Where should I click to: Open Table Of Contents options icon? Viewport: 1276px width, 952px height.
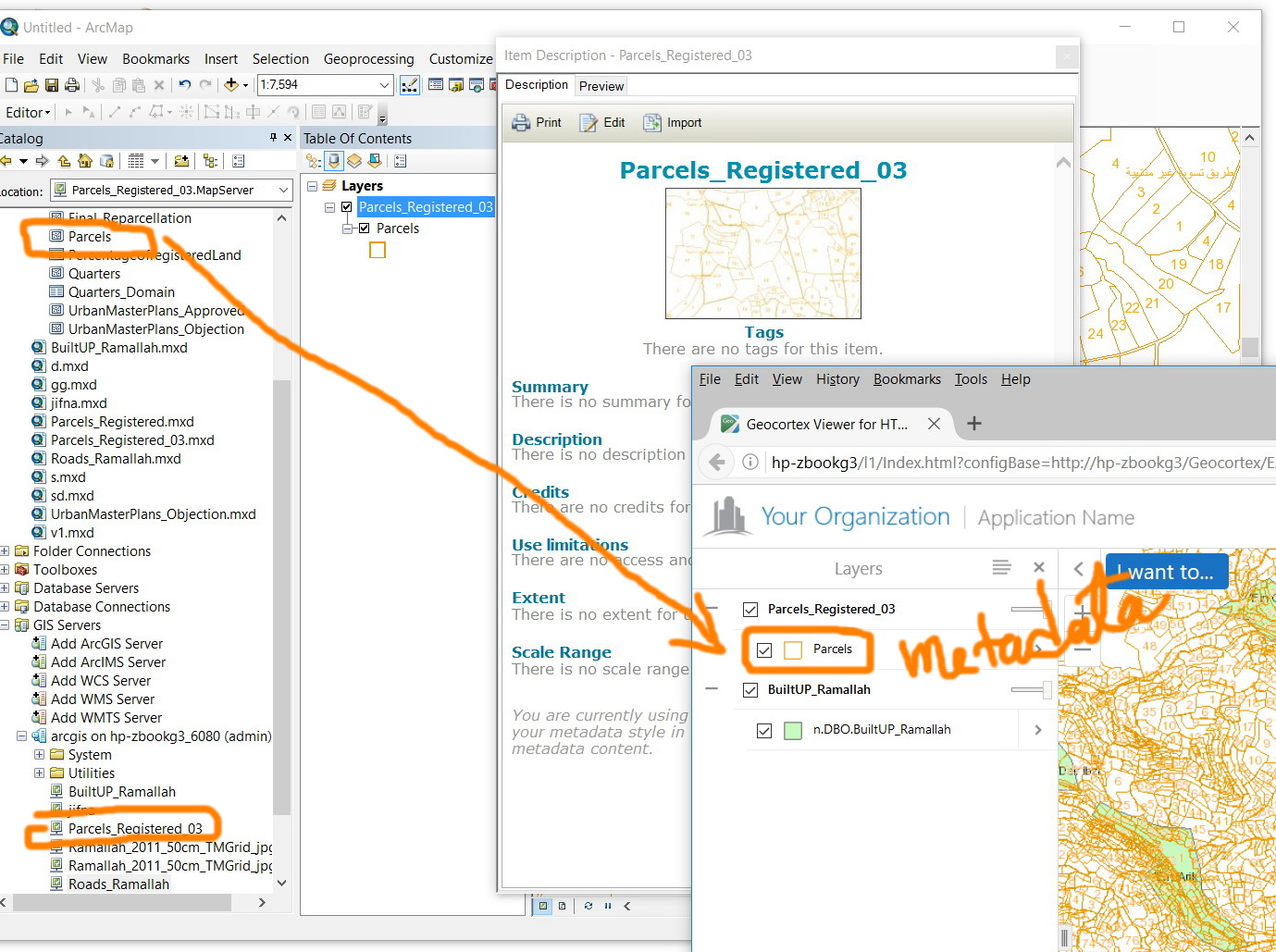(401, 161)
